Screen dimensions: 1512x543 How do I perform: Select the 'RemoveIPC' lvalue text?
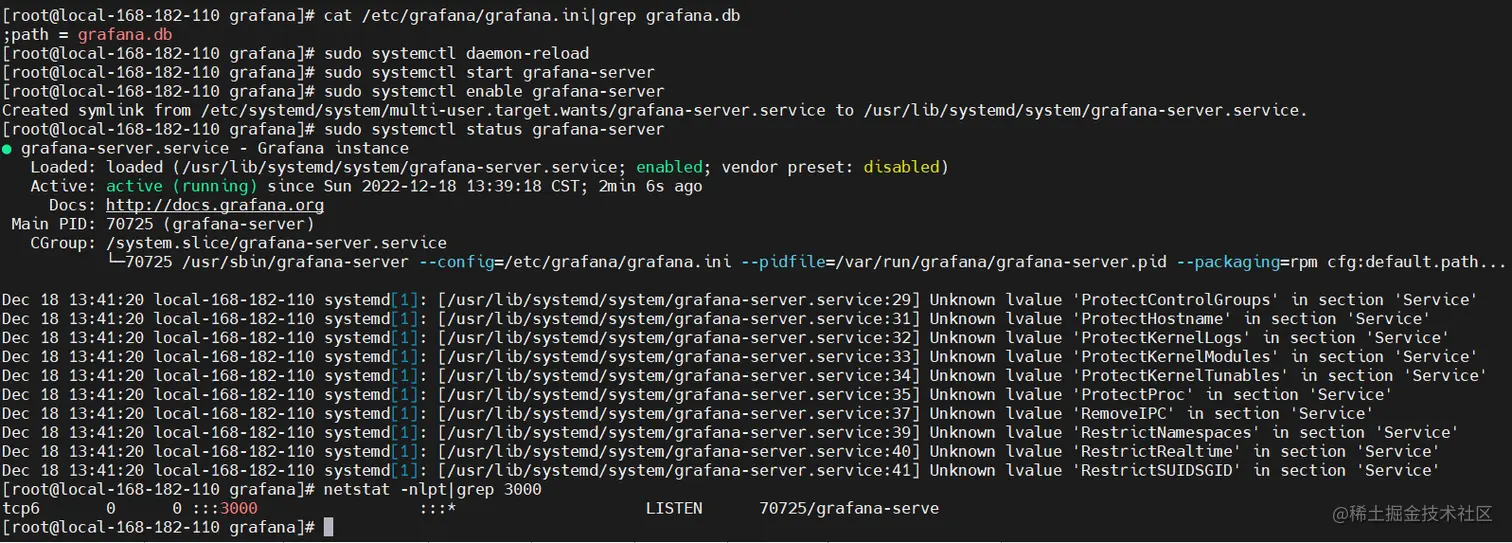(x=1124, y=414)
